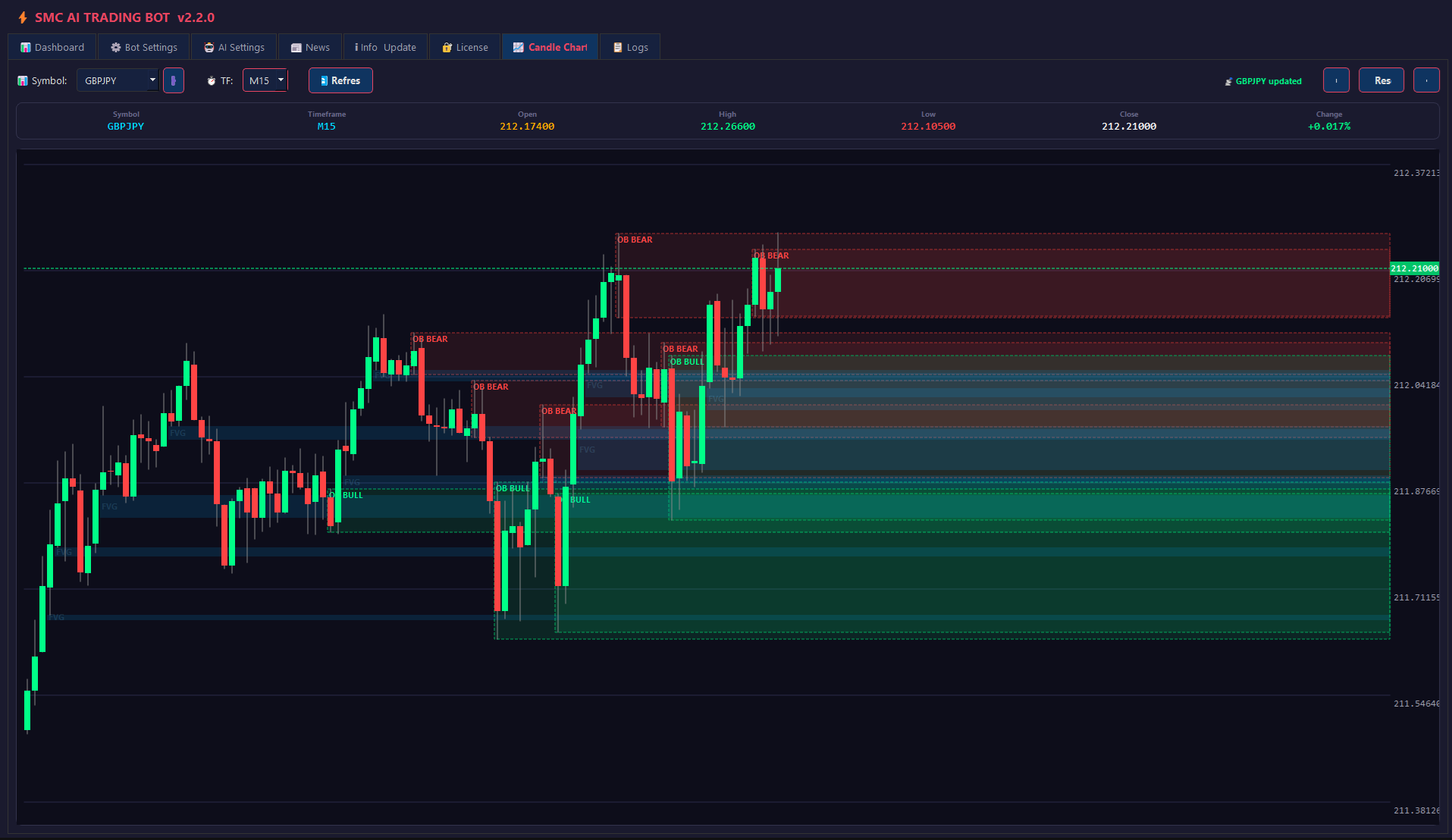
Task: Click the Refres button to reload data
Action: [x=340, y=80]
